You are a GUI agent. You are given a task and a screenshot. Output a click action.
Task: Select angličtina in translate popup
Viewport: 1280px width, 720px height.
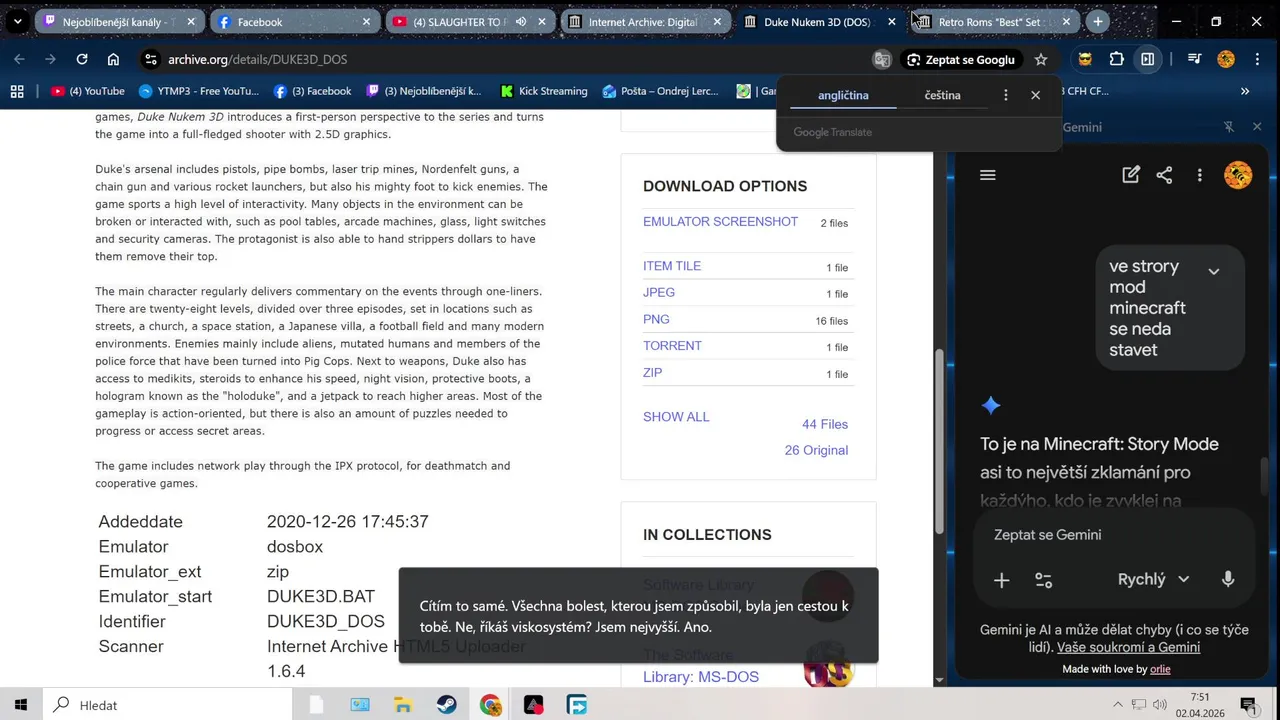click(843, 96)
